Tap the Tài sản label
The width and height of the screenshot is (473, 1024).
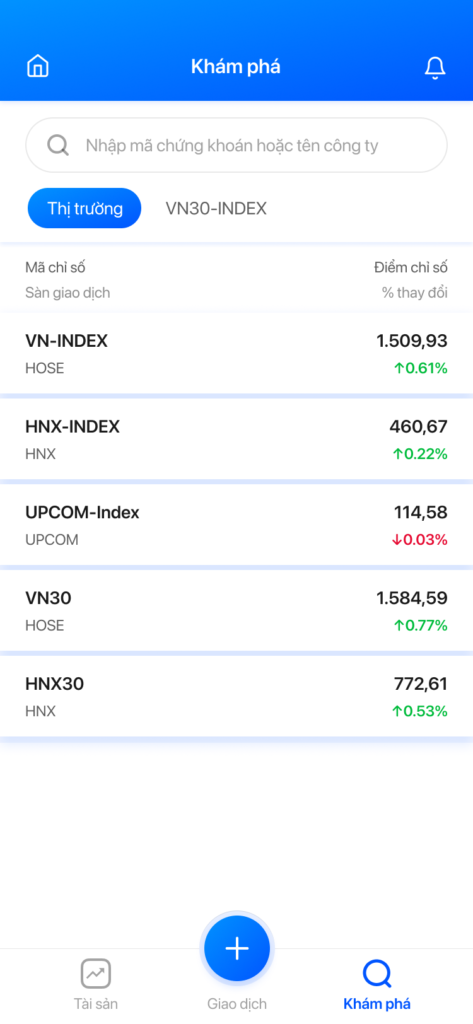96,1004
